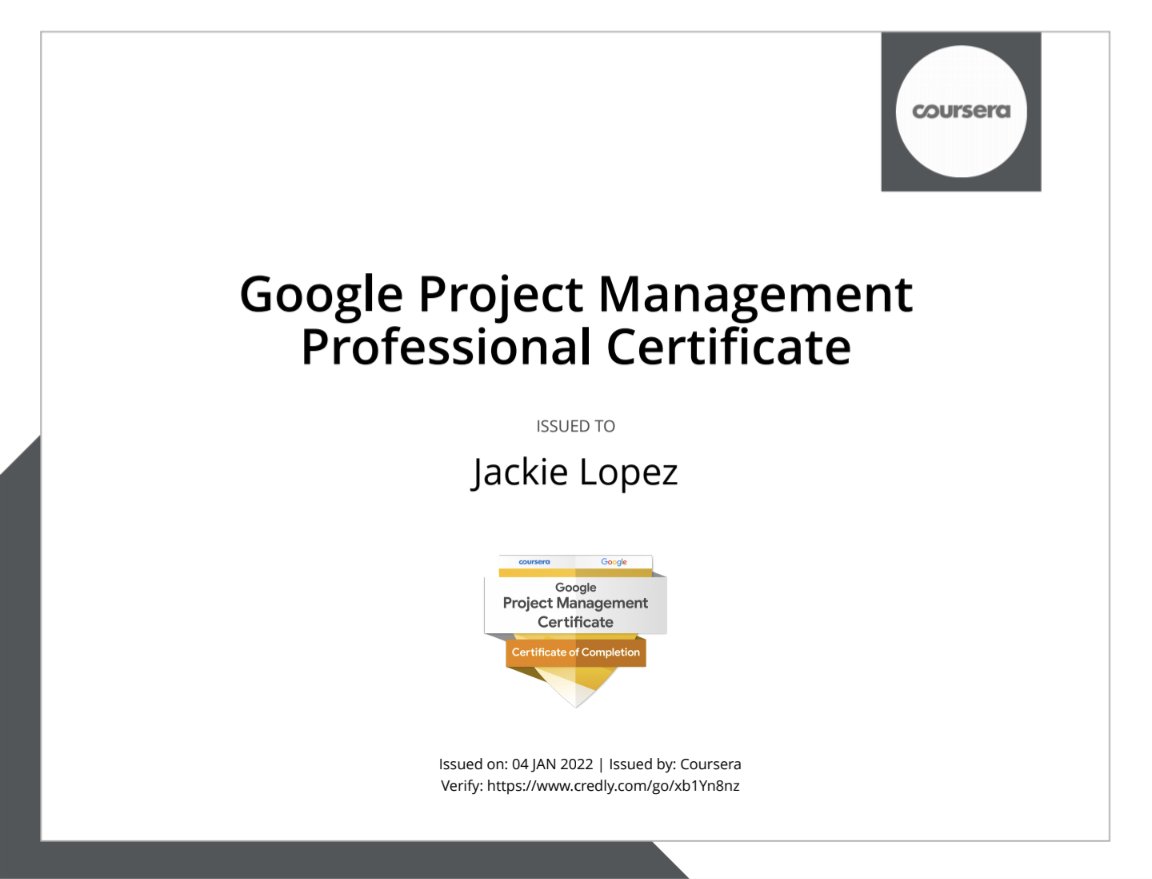1152x879 pixels.
Task: Click the 'Certificate of Completion' orange banner
Action: (x=575, y=653)
